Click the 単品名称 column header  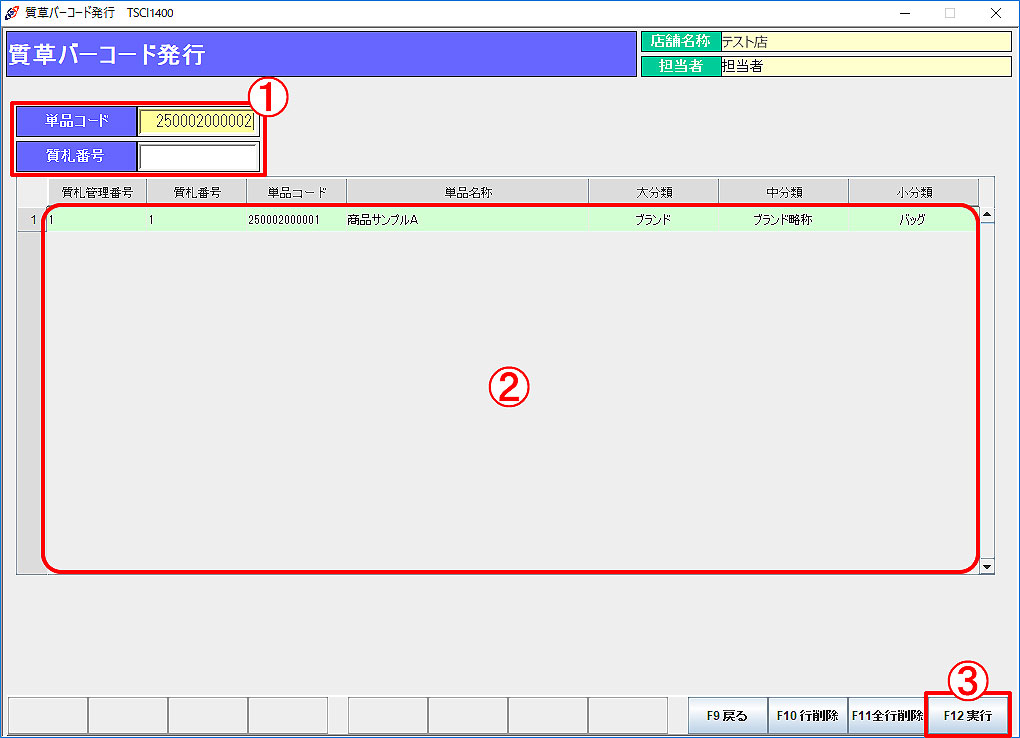(468, 193)
